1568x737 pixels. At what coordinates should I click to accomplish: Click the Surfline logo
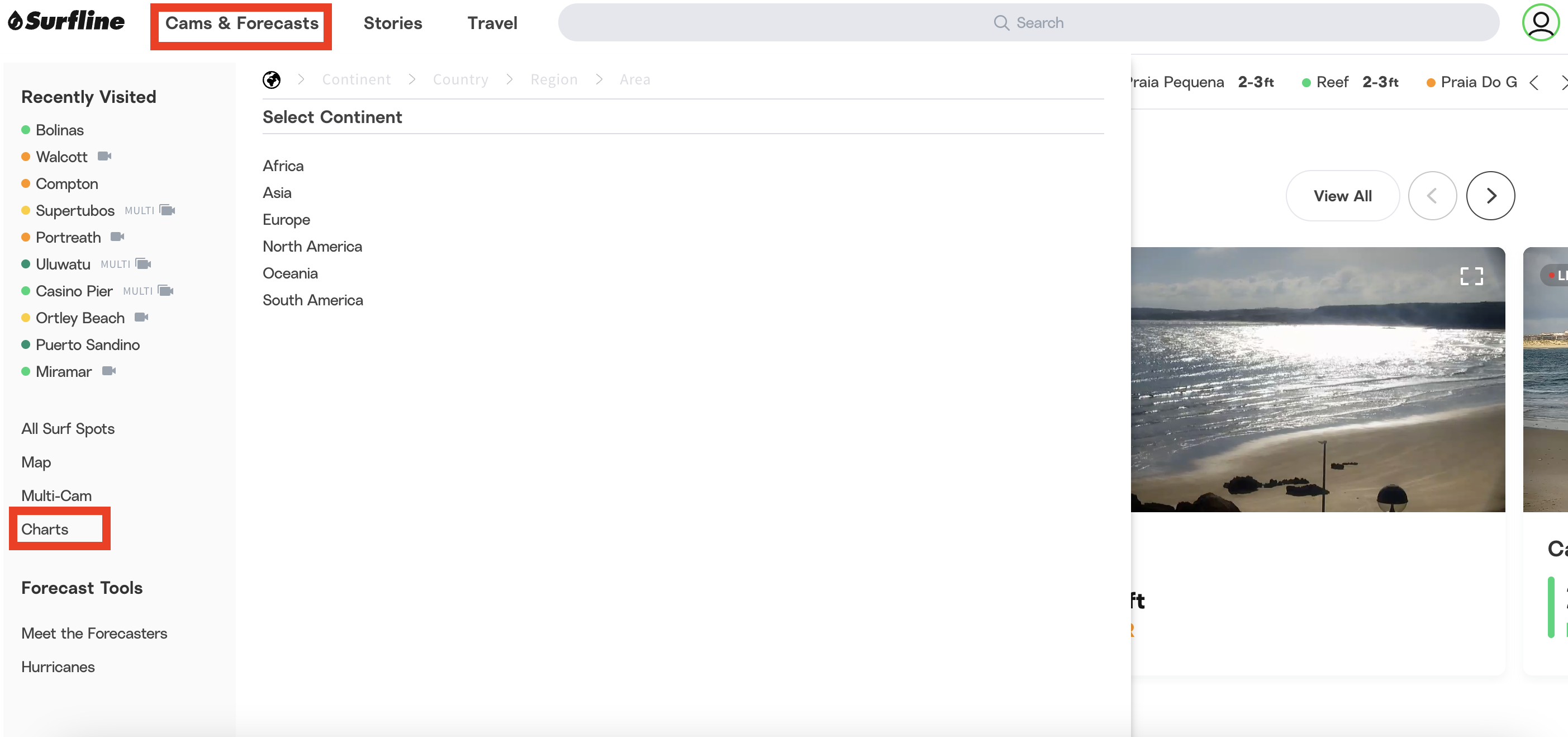click(x=66, y=21)
